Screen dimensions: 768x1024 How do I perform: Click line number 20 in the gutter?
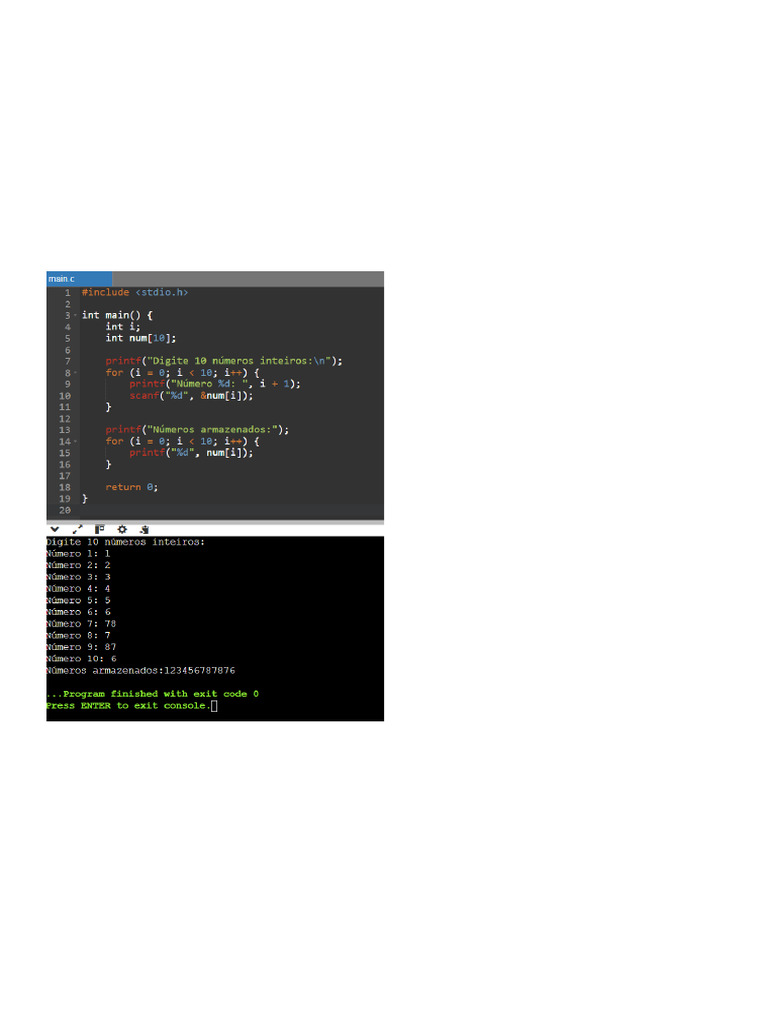coord(65,510)
